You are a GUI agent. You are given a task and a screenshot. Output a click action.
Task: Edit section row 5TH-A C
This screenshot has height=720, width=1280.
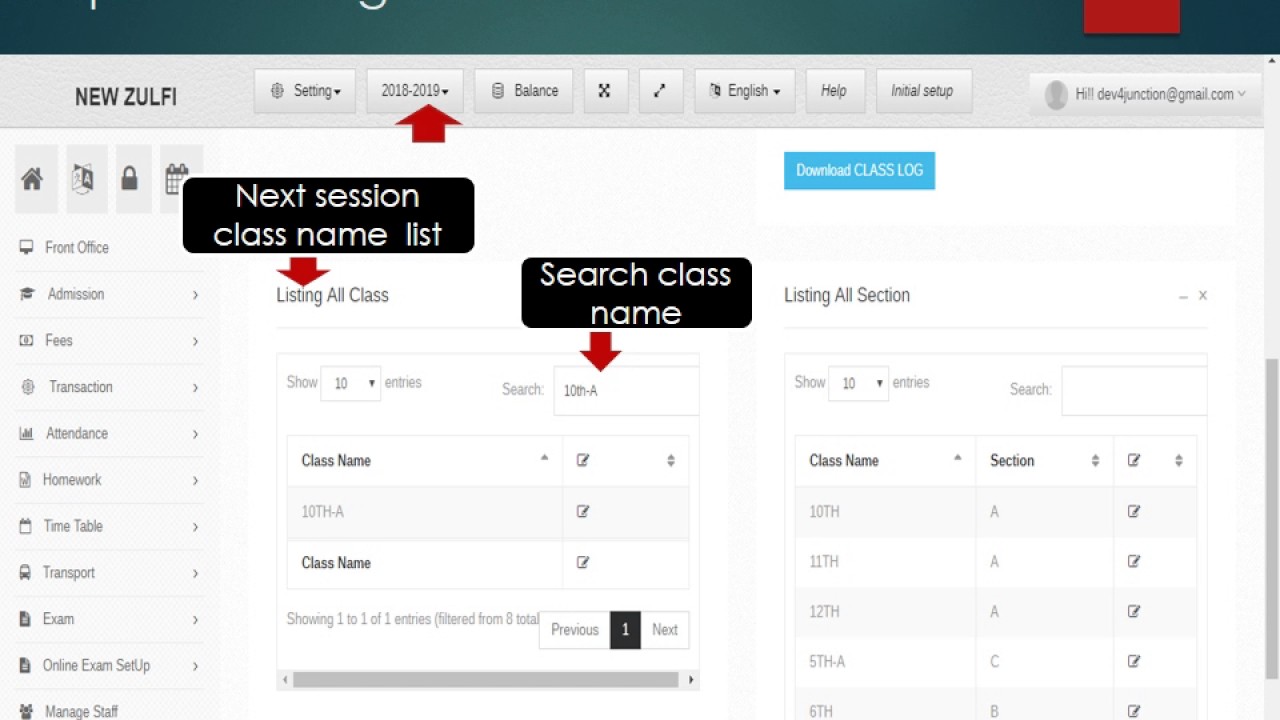[x=1134, y=662]
